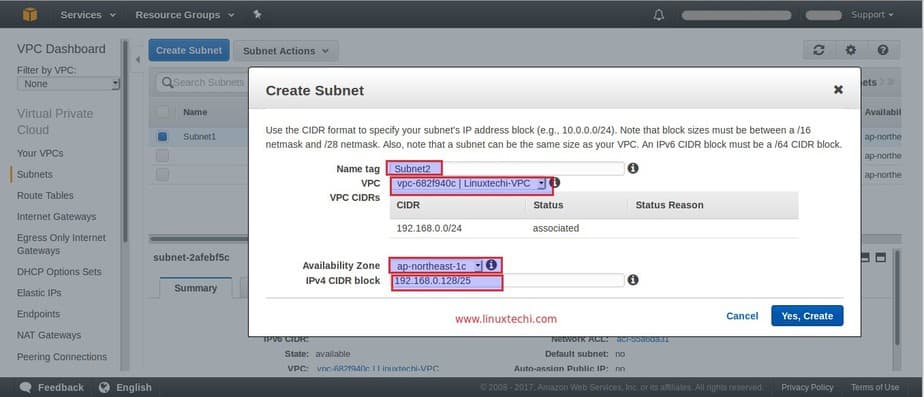Check the second subnet row checkbox
This screenshot has height=397, width=924.
[x=163, y=156]
